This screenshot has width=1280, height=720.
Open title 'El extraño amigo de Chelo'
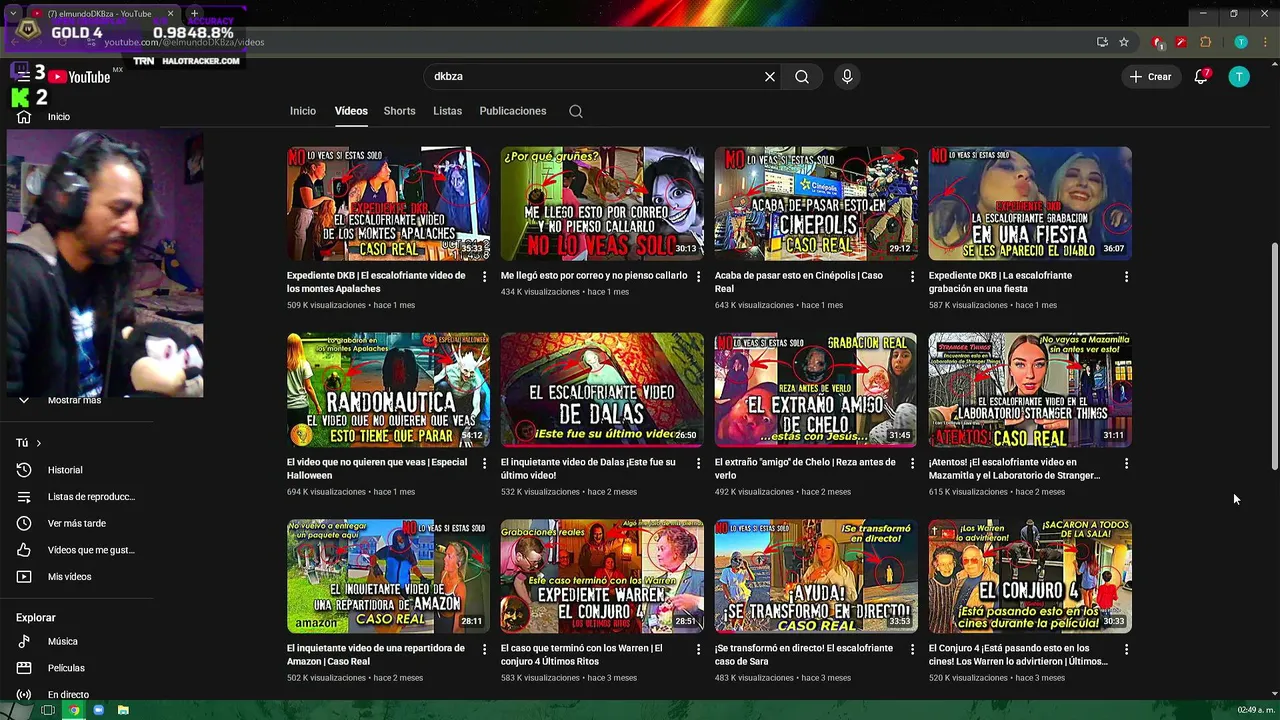(x=805, y=469)
